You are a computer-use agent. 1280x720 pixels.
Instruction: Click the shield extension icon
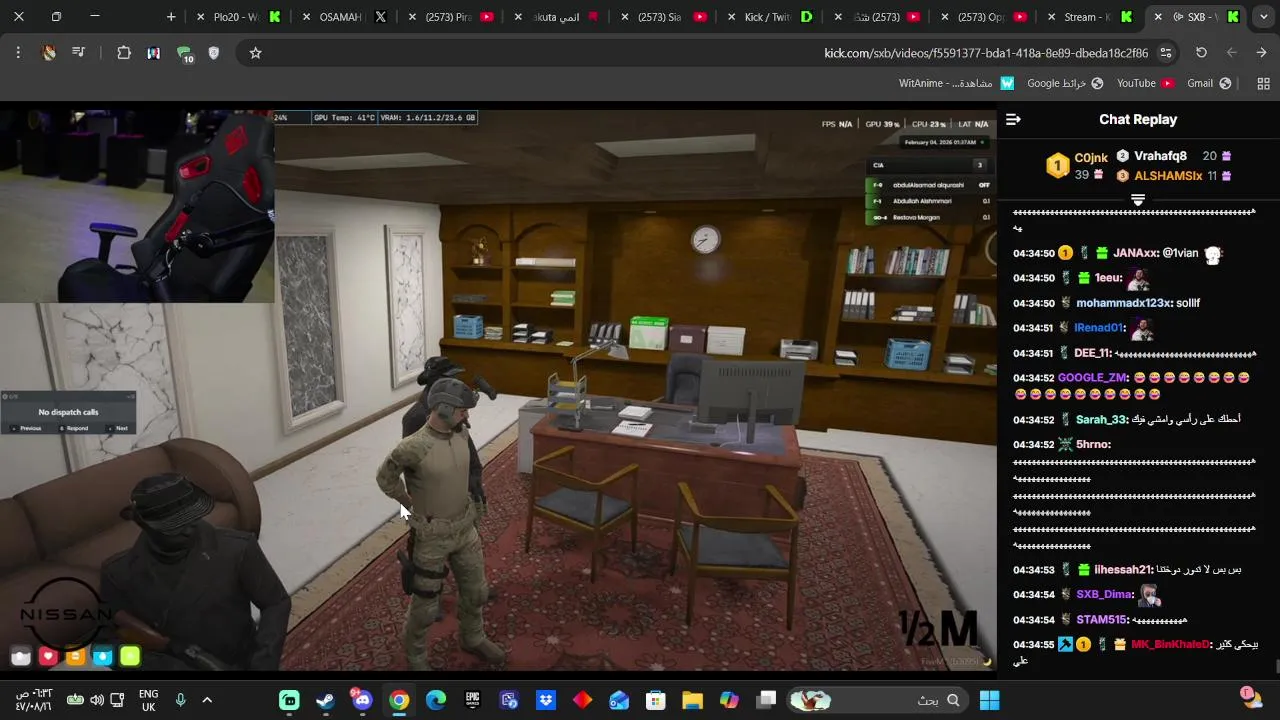click(x=213, y=53)
